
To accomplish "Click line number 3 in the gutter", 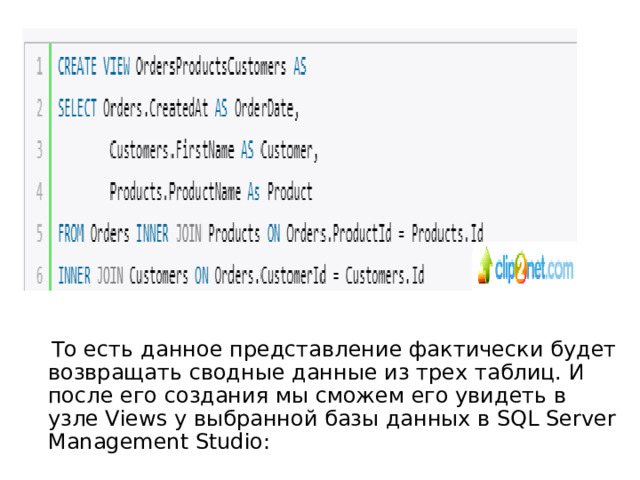I will (38, 151).
